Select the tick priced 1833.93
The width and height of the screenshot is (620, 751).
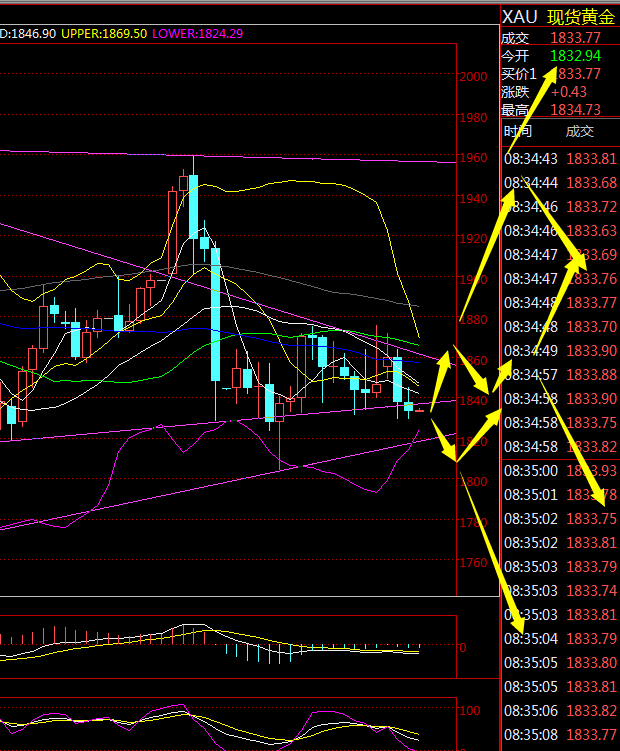tap(591, 470)
